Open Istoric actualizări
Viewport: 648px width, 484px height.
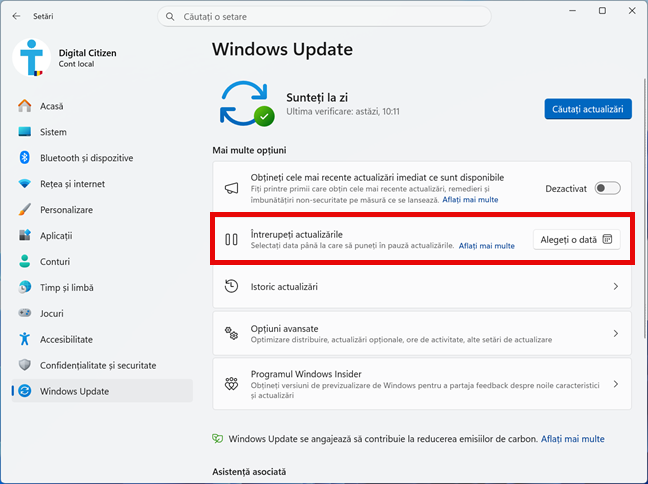click(422, 286)
